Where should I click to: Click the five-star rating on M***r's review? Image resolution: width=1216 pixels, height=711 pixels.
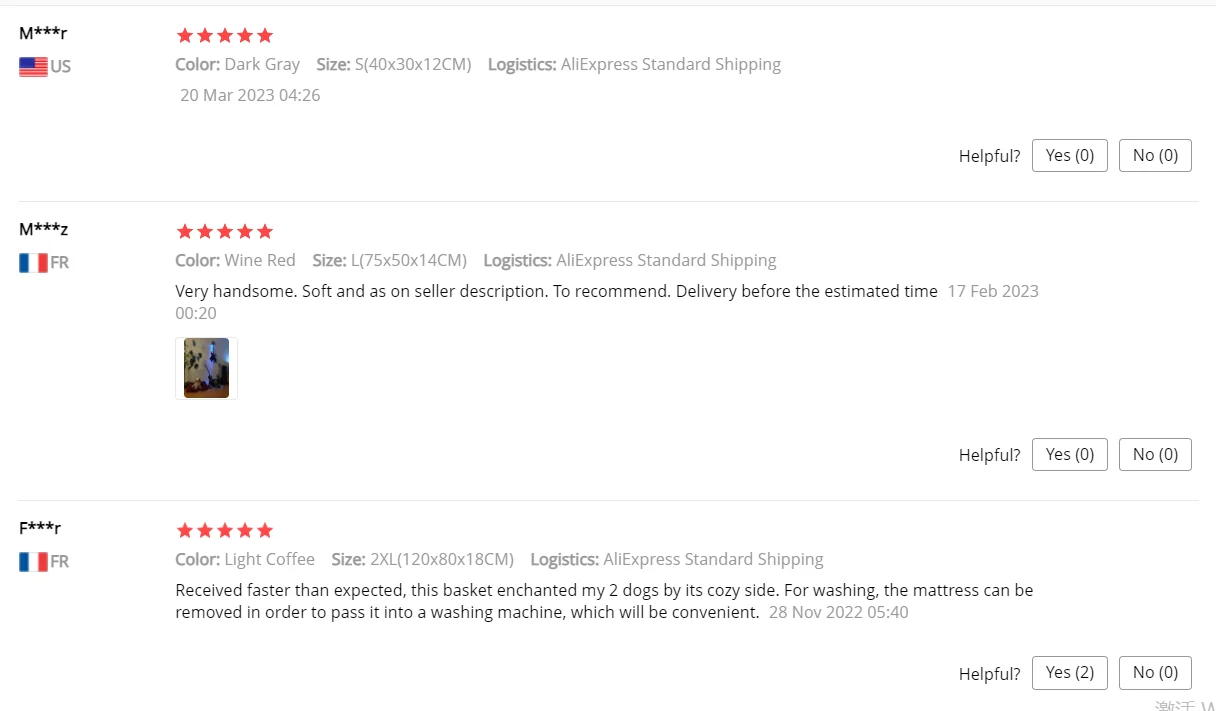[x=224, y=36]
